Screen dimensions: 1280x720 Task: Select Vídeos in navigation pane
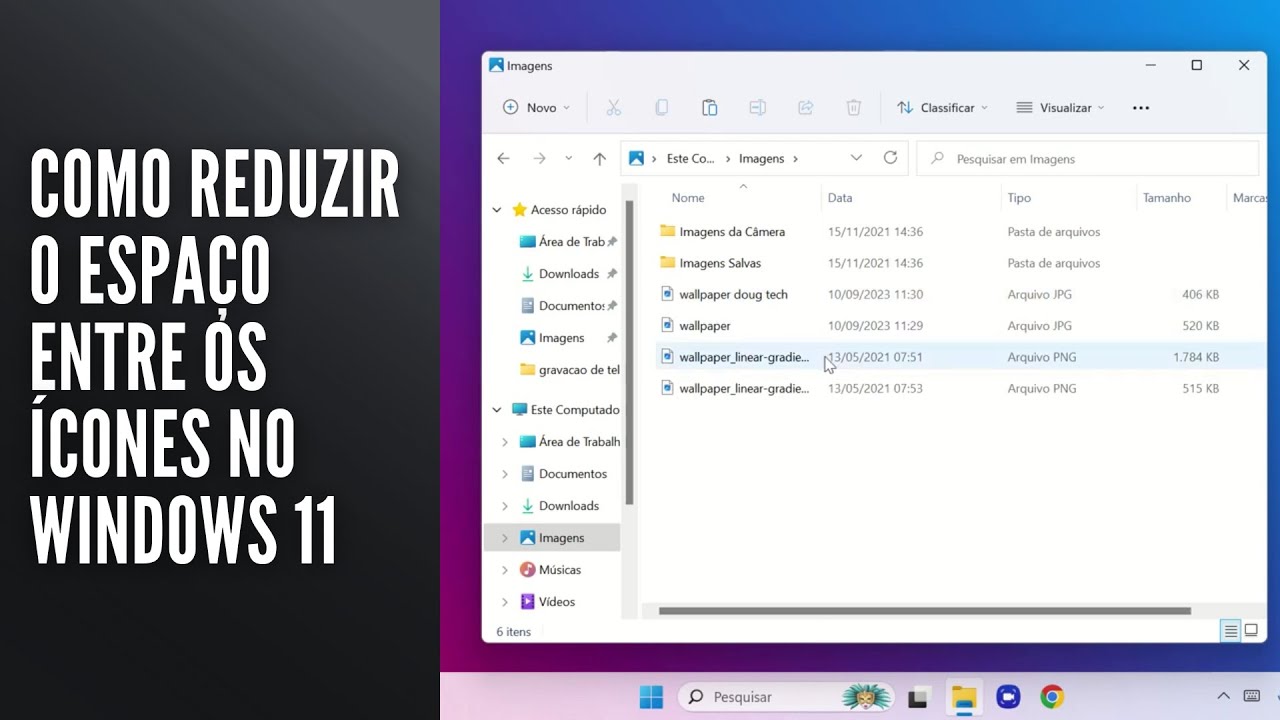556,602
